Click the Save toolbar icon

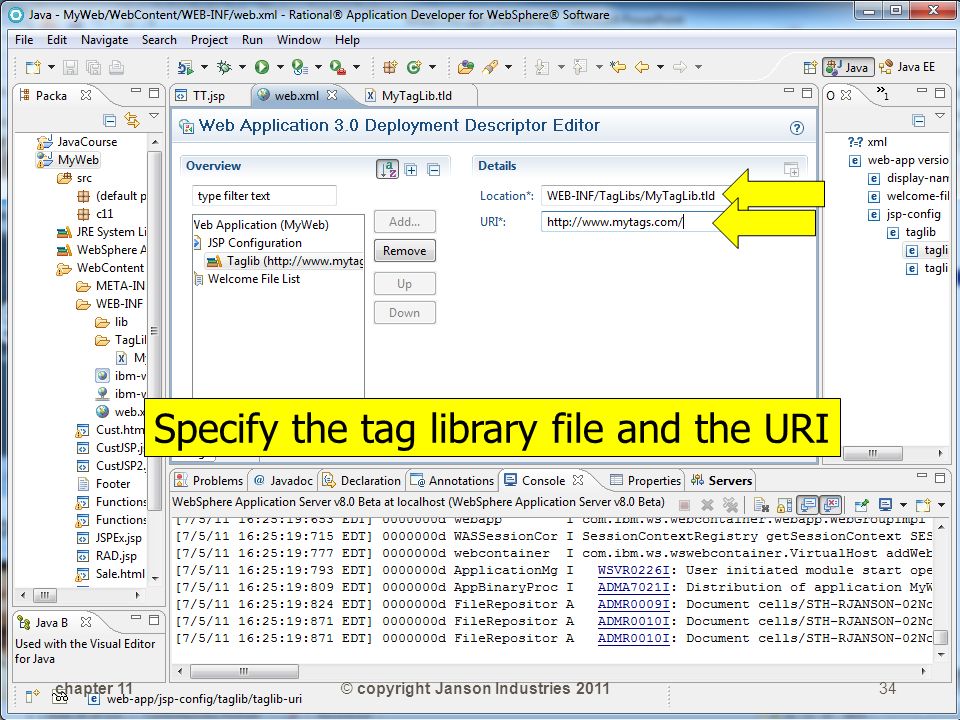(70, 67)
